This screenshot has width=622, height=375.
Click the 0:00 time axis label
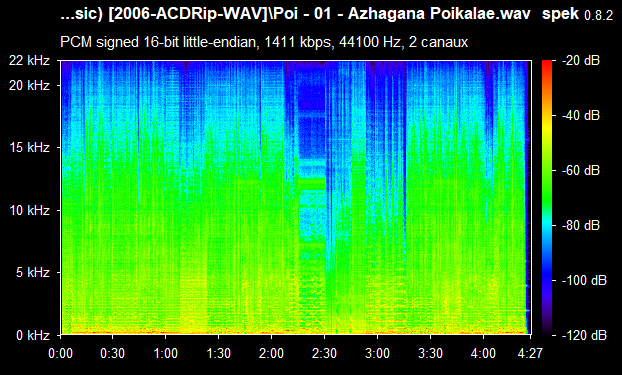point(60,353)
